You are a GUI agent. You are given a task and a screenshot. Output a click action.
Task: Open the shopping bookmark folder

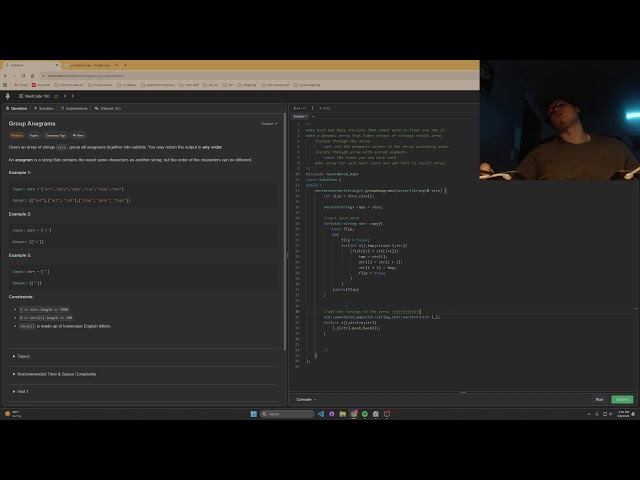[x=247, y=85]
